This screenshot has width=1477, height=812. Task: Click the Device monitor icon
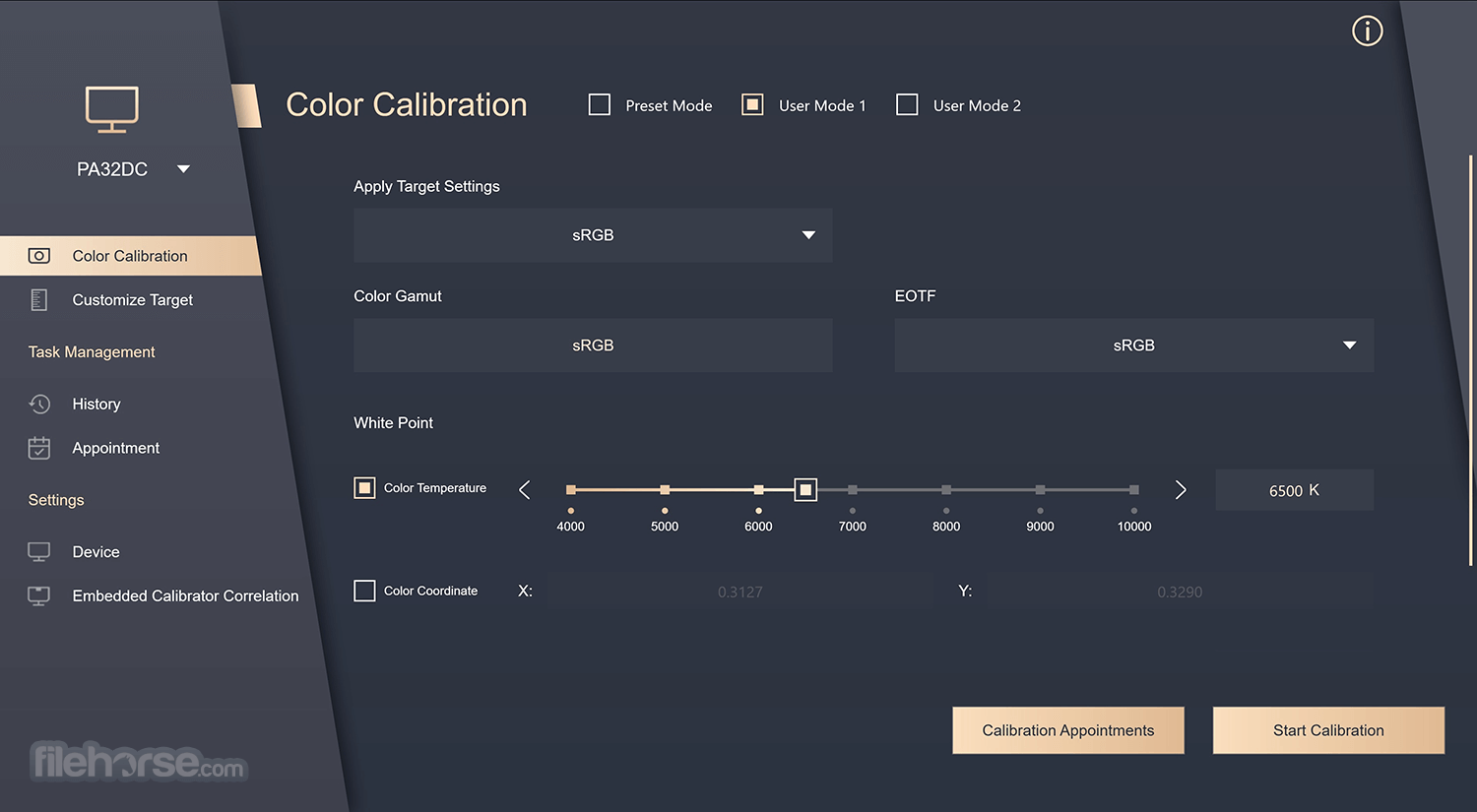click(39, 552)
